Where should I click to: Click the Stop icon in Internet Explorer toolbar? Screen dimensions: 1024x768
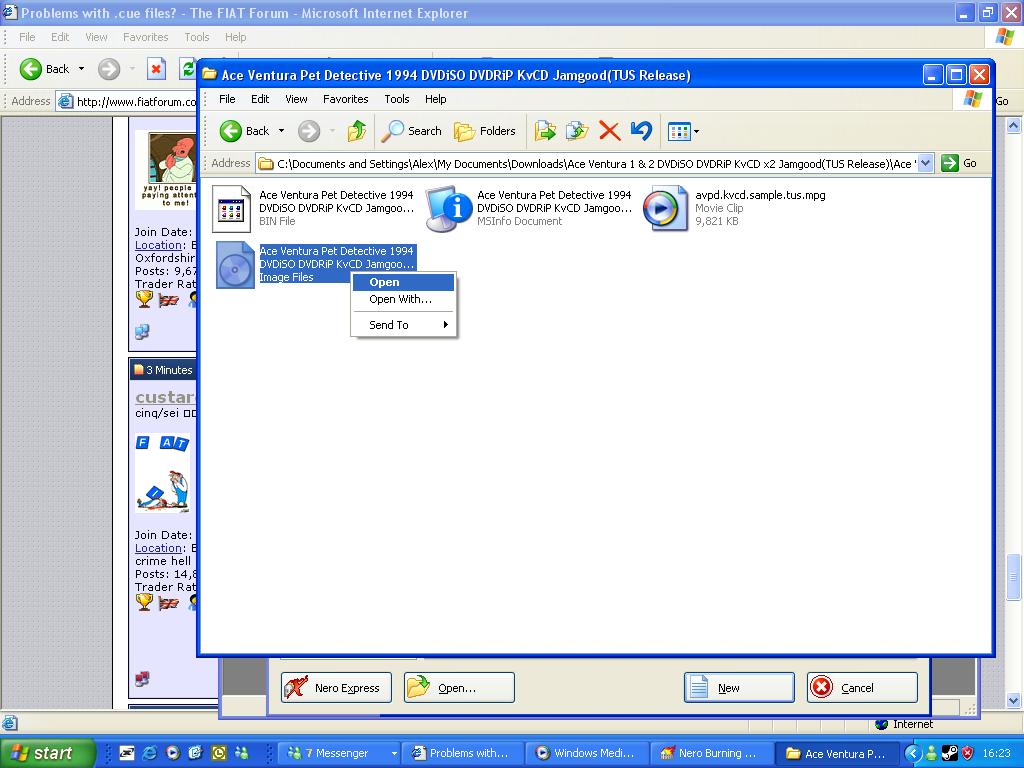pos(156,69)
